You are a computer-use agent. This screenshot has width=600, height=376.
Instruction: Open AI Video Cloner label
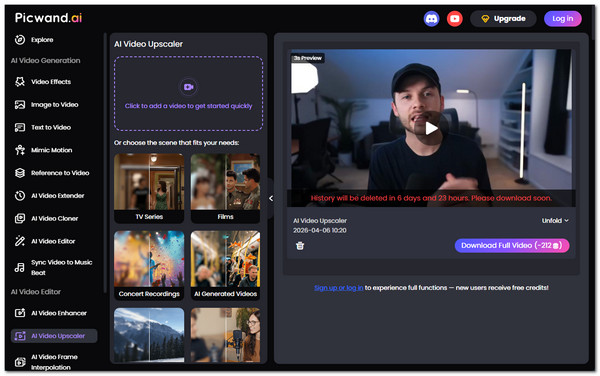point(55,218)
